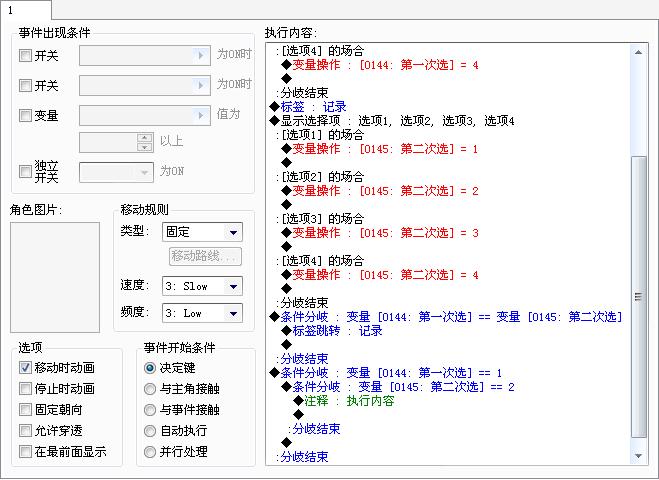Screen dimensions: 659x480
Task: Select the 标签跳转 : 记录 command line
Action: [x=332, y=331]
